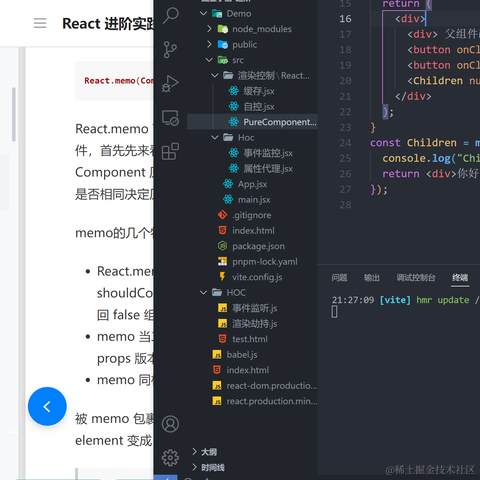The height and width of the screenshot is (480, 480).
Task: Switch to 调试控制台 debug console tab
Action: [416, 278]
